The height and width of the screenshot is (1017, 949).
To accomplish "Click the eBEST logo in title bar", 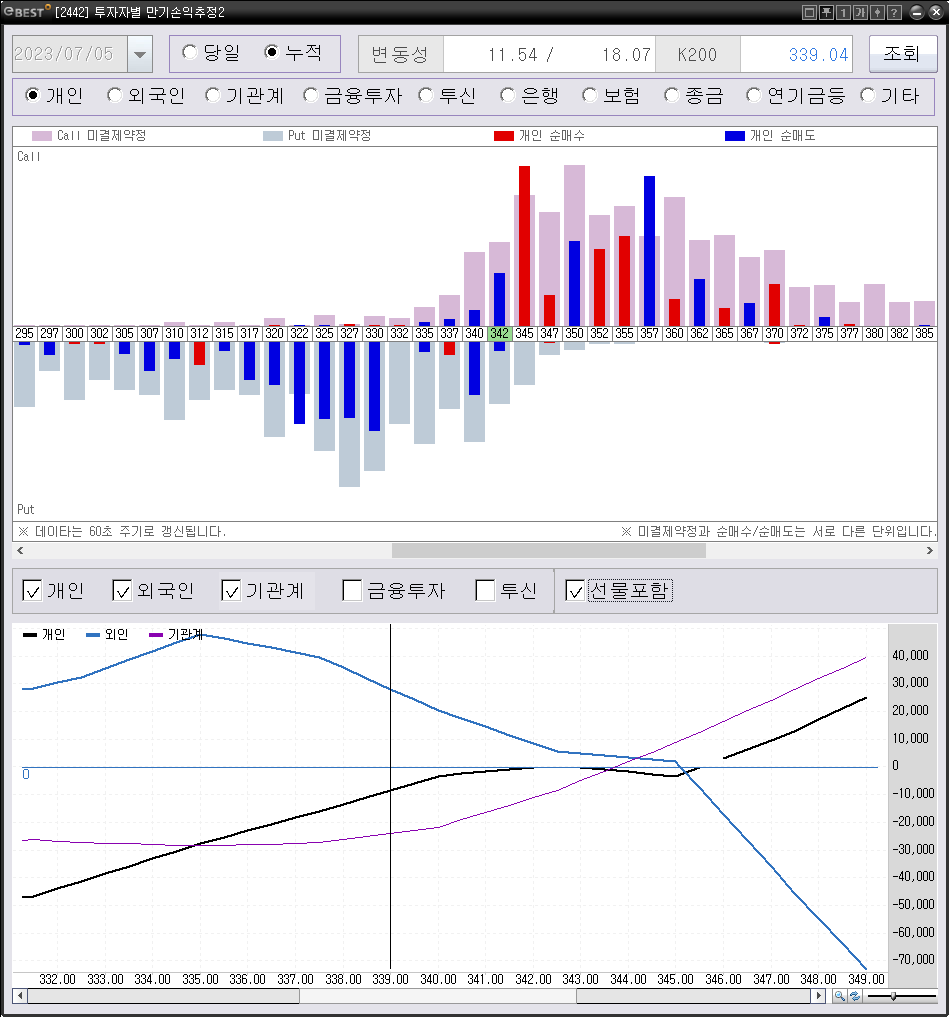I will click(x=26, y=11).
